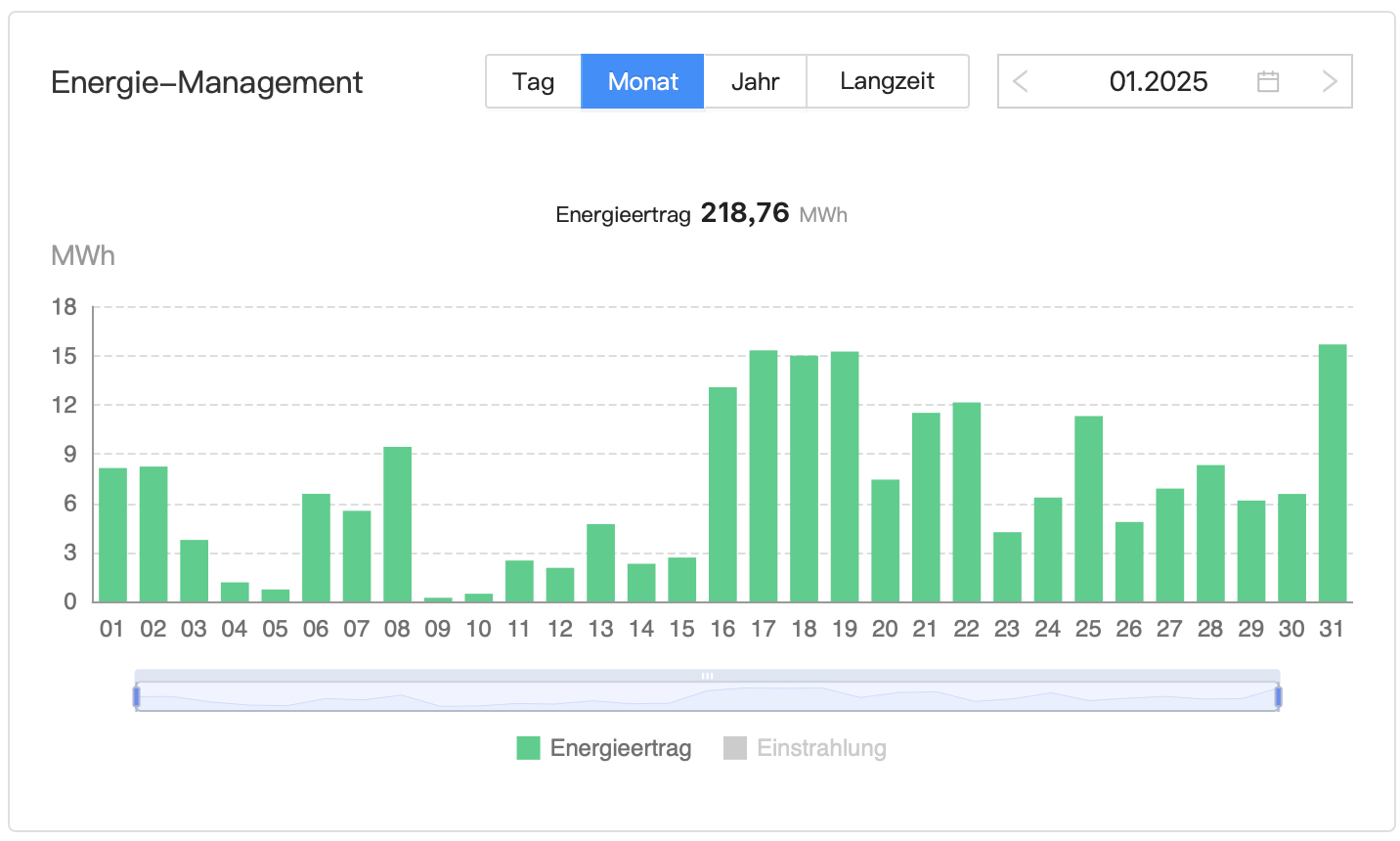The height and width of the screenshot is (841, 1400).
Task: Click the zoom slider preview area
Action: pyautogui.click(x=707, y=697)
